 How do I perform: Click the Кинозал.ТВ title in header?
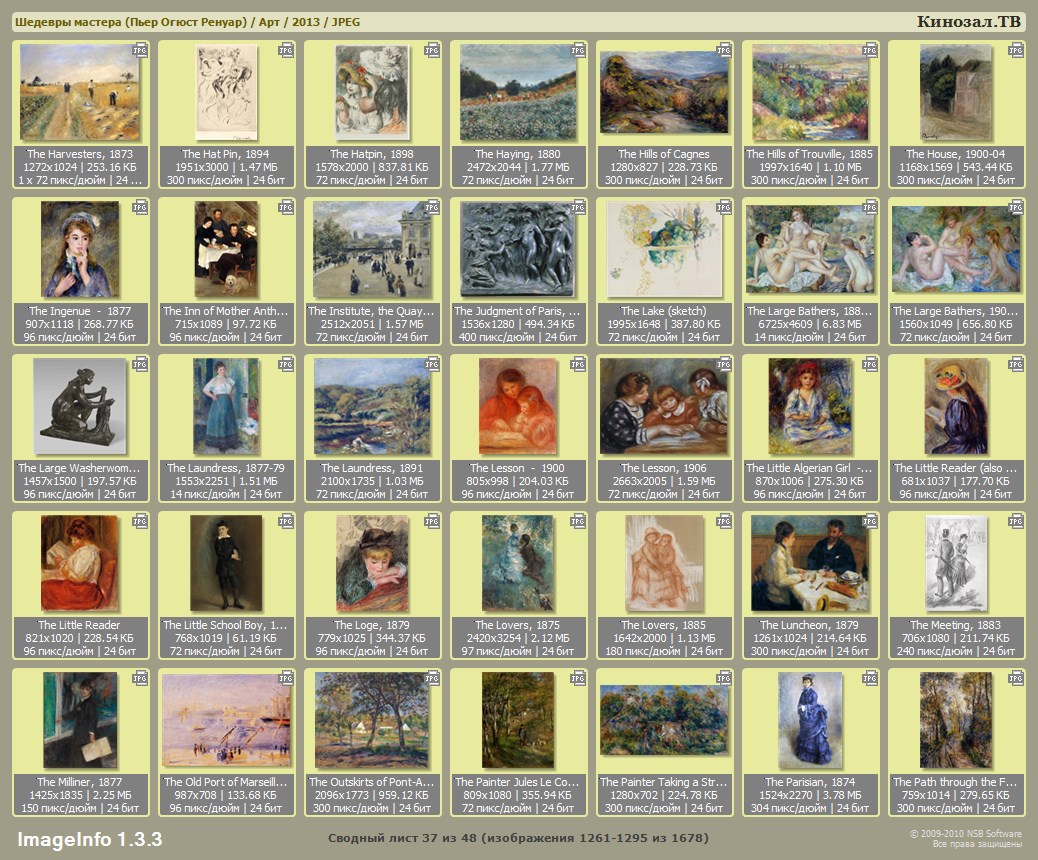[x=968, y=21]
